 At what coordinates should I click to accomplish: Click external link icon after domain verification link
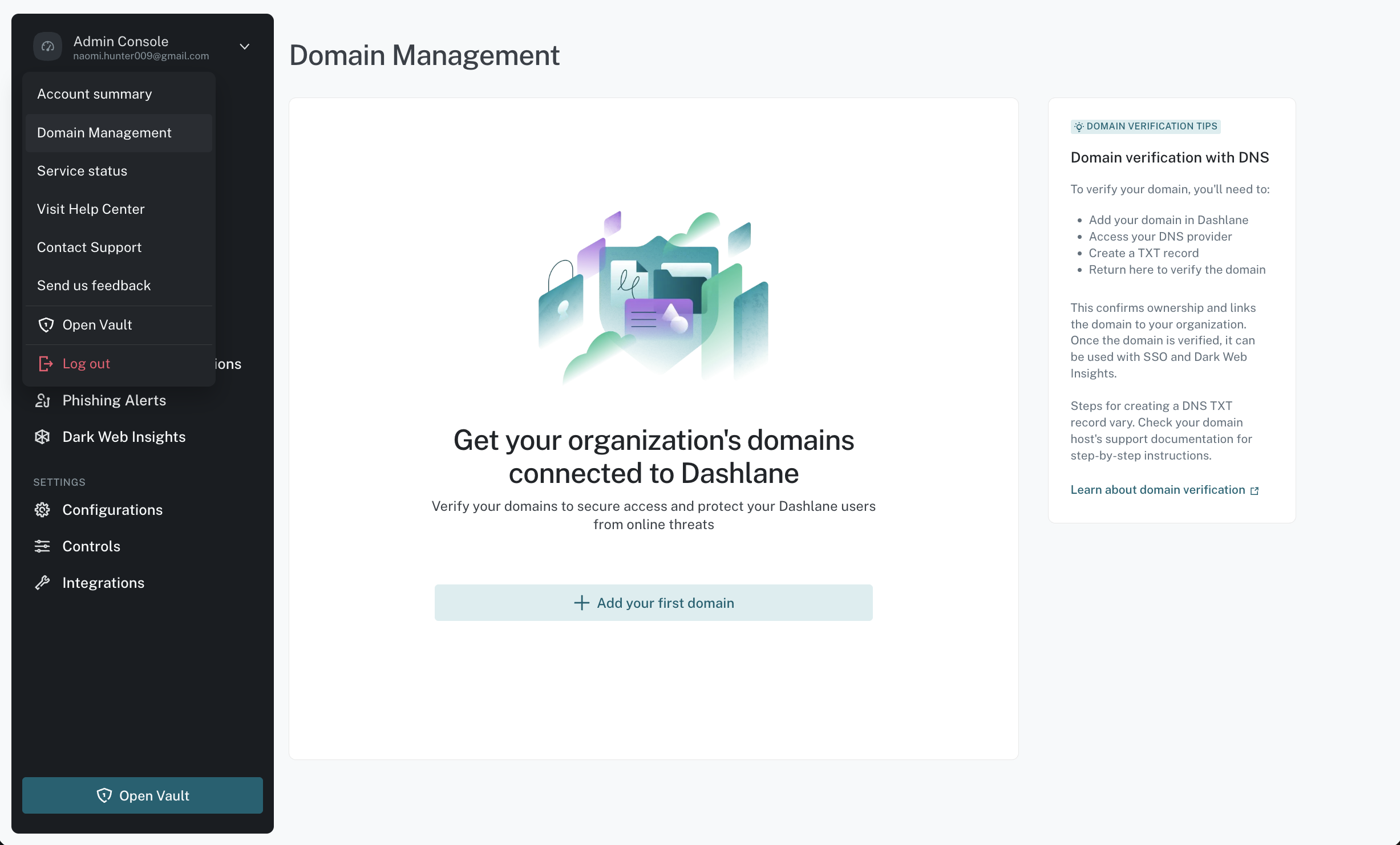coord(1255,491)
